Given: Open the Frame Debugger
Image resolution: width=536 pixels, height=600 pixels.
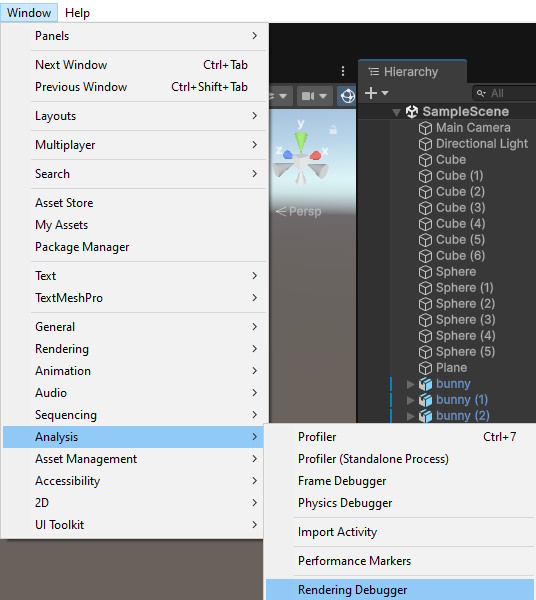Looking at the screenshot, I should 400,481.
